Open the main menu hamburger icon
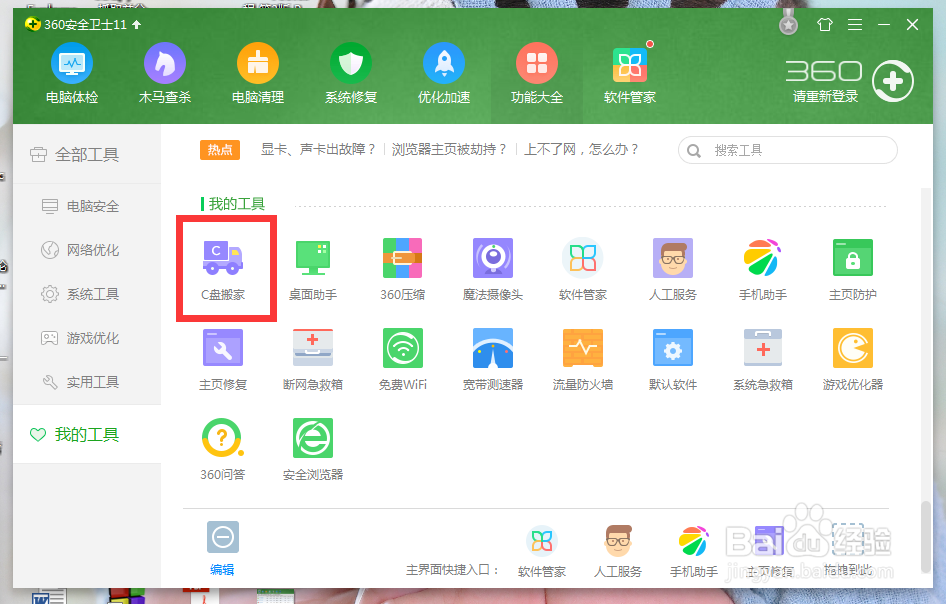The width and height of the screenshot is (946, 604). point(854,25)
